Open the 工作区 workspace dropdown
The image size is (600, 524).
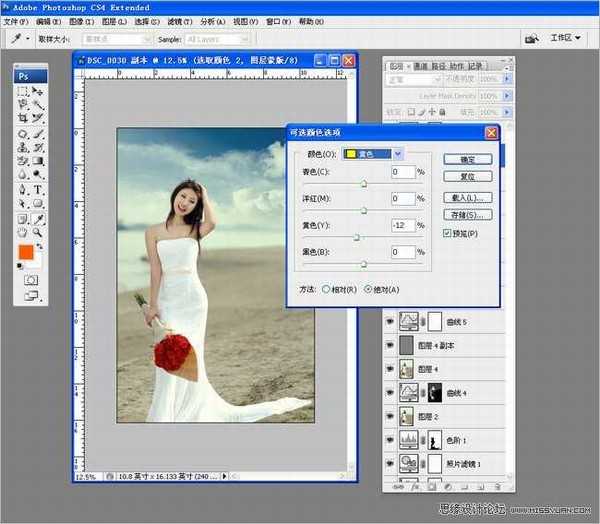(565, 38)
